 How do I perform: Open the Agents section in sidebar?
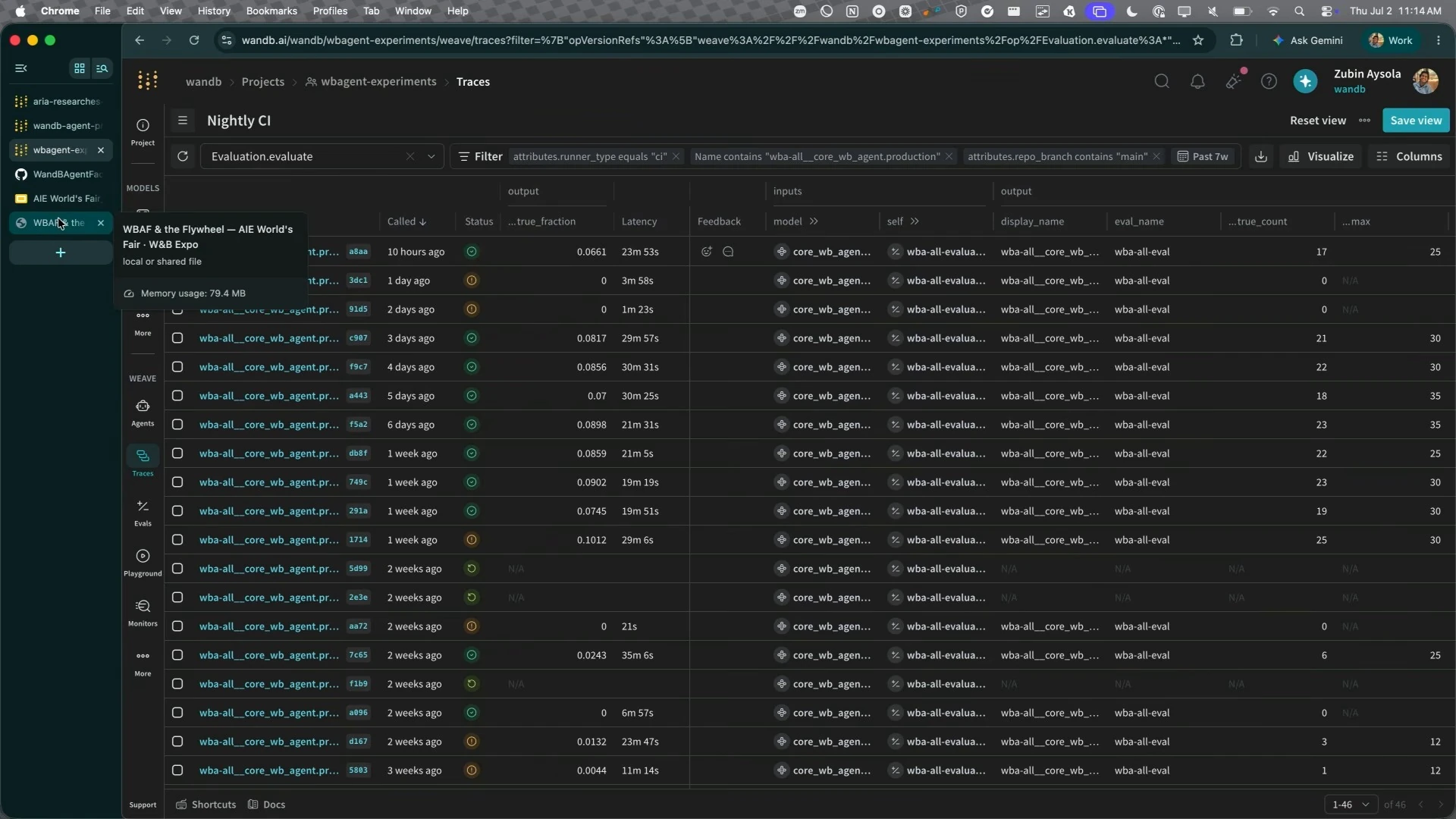(143, 413)
